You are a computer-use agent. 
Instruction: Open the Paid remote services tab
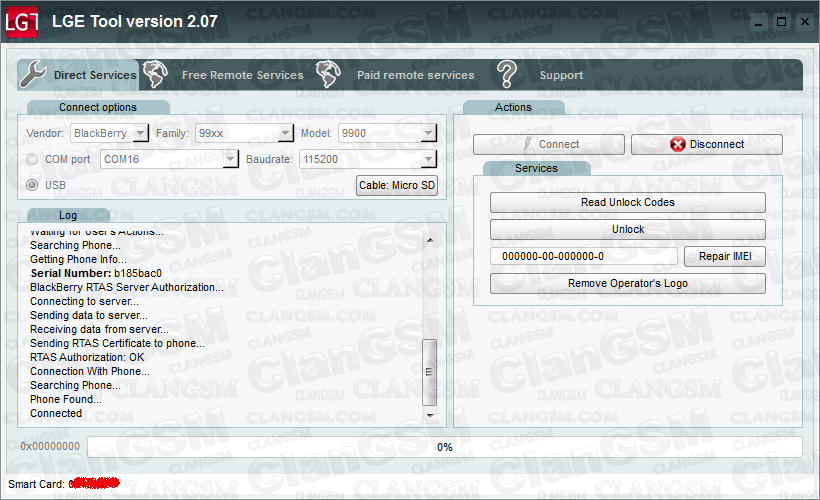(x=415, y=75)
